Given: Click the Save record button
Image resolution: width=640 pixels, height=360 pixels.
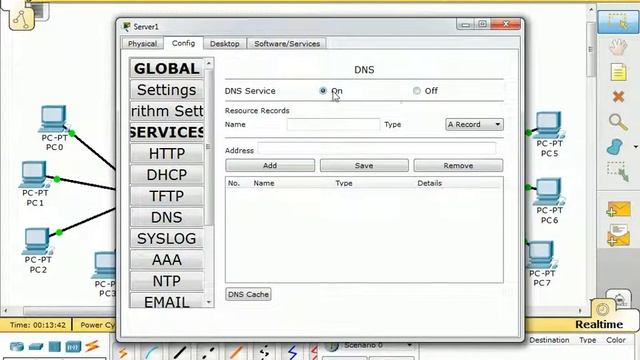Looking at the screenshot, I should 364,165.
